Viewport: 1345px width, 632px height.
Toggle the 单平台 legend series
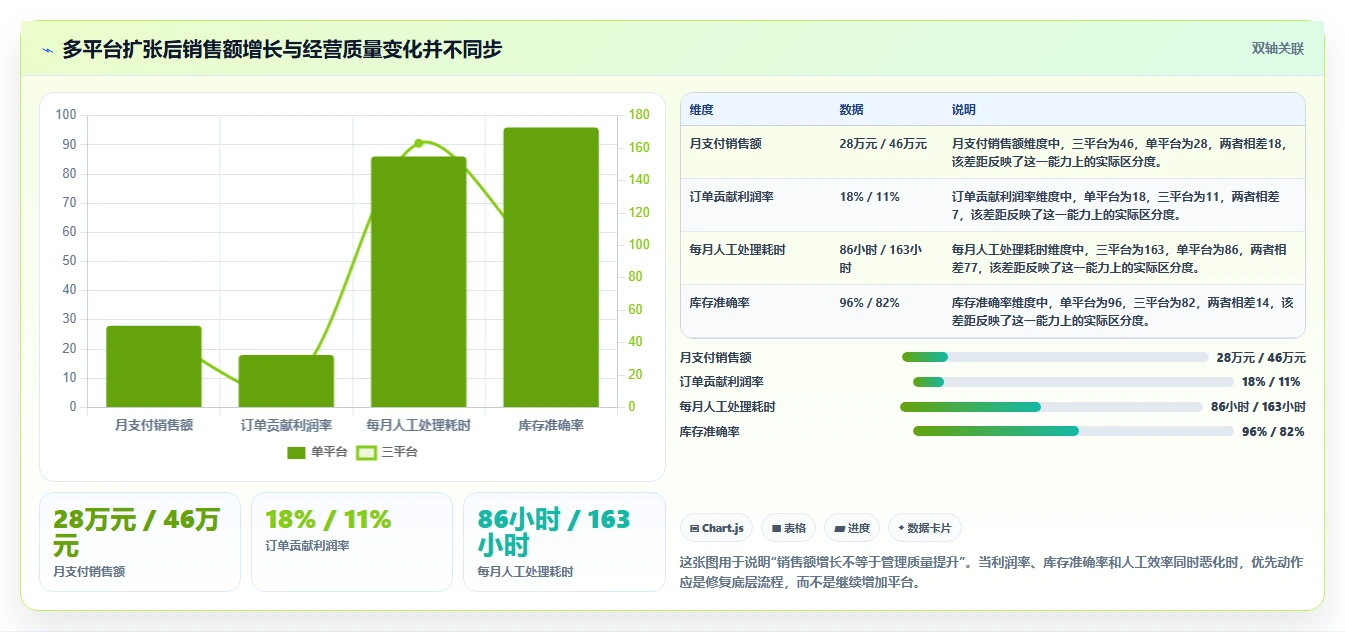pos(317,452)
